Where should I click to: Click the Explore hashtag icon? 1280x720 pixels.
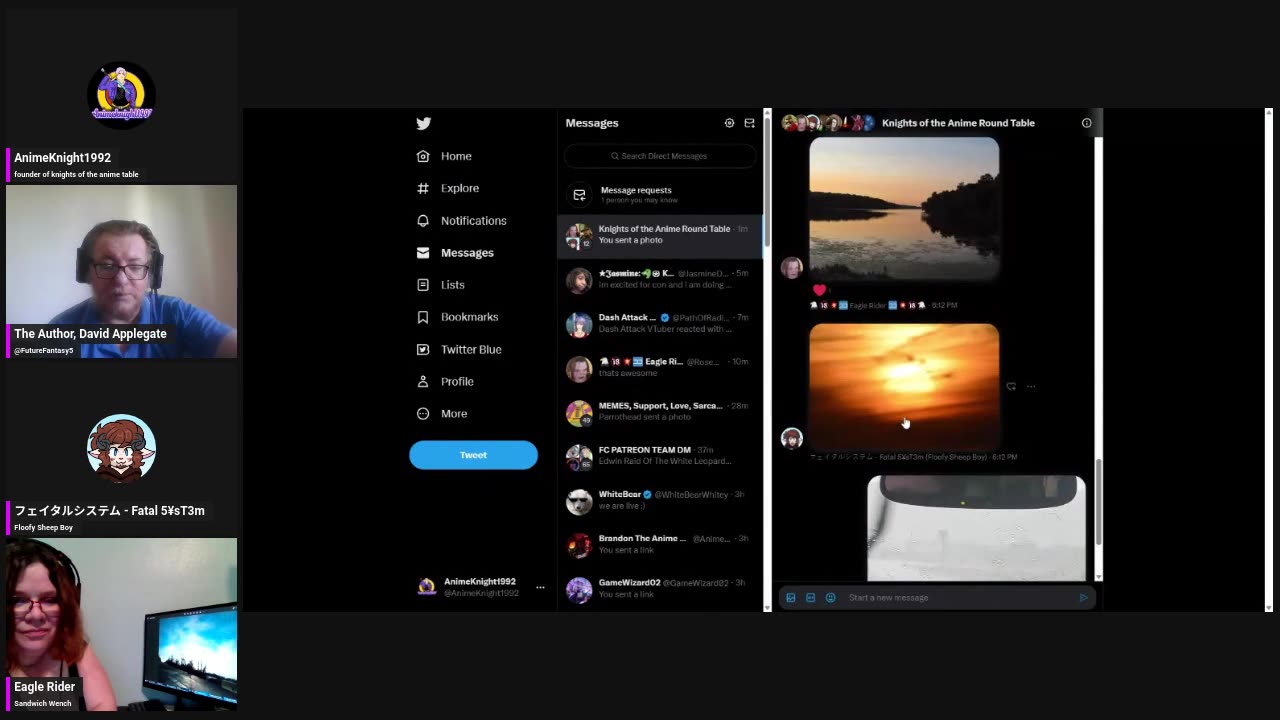pyautogui.click(x=423, y=188)
